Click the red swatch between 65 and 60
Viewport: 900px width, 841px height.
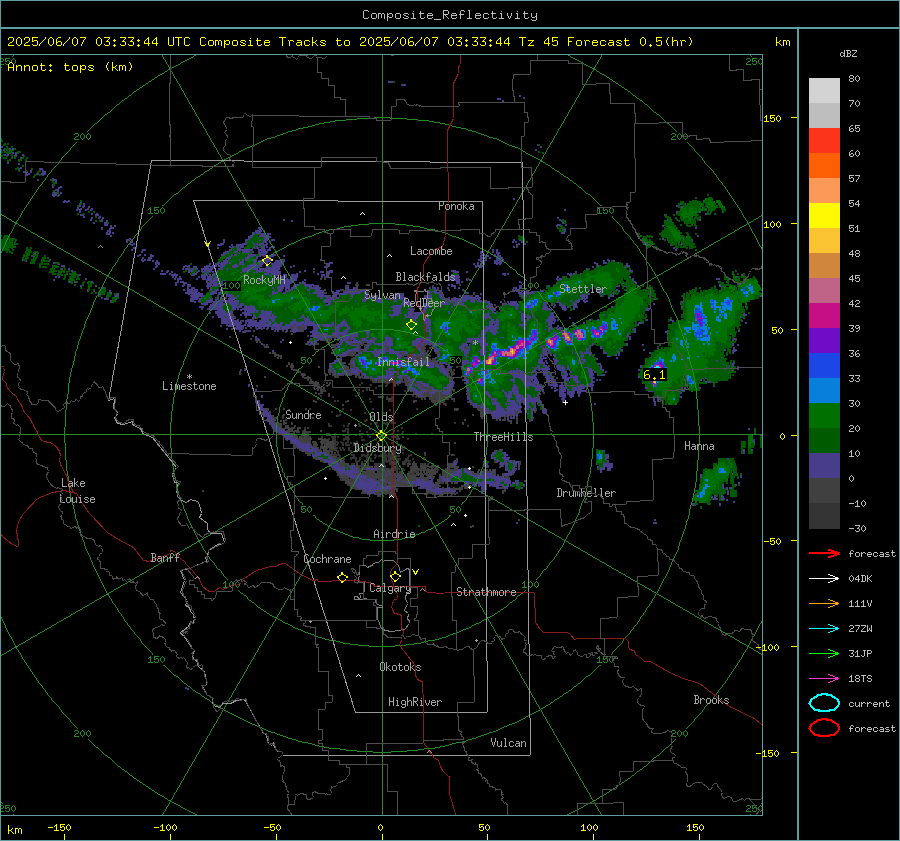point(824,141)
